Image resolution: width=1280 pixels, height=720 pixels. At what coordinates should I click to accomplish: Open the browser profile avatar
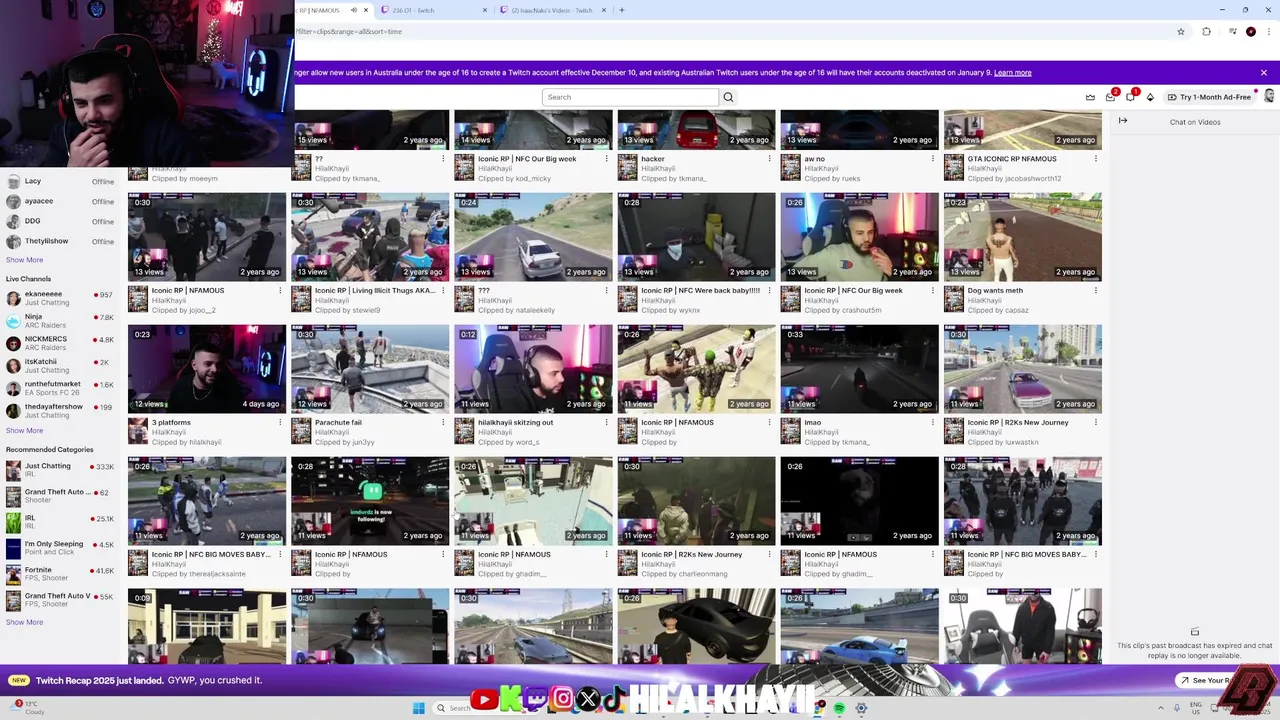tap(1250, 31)
